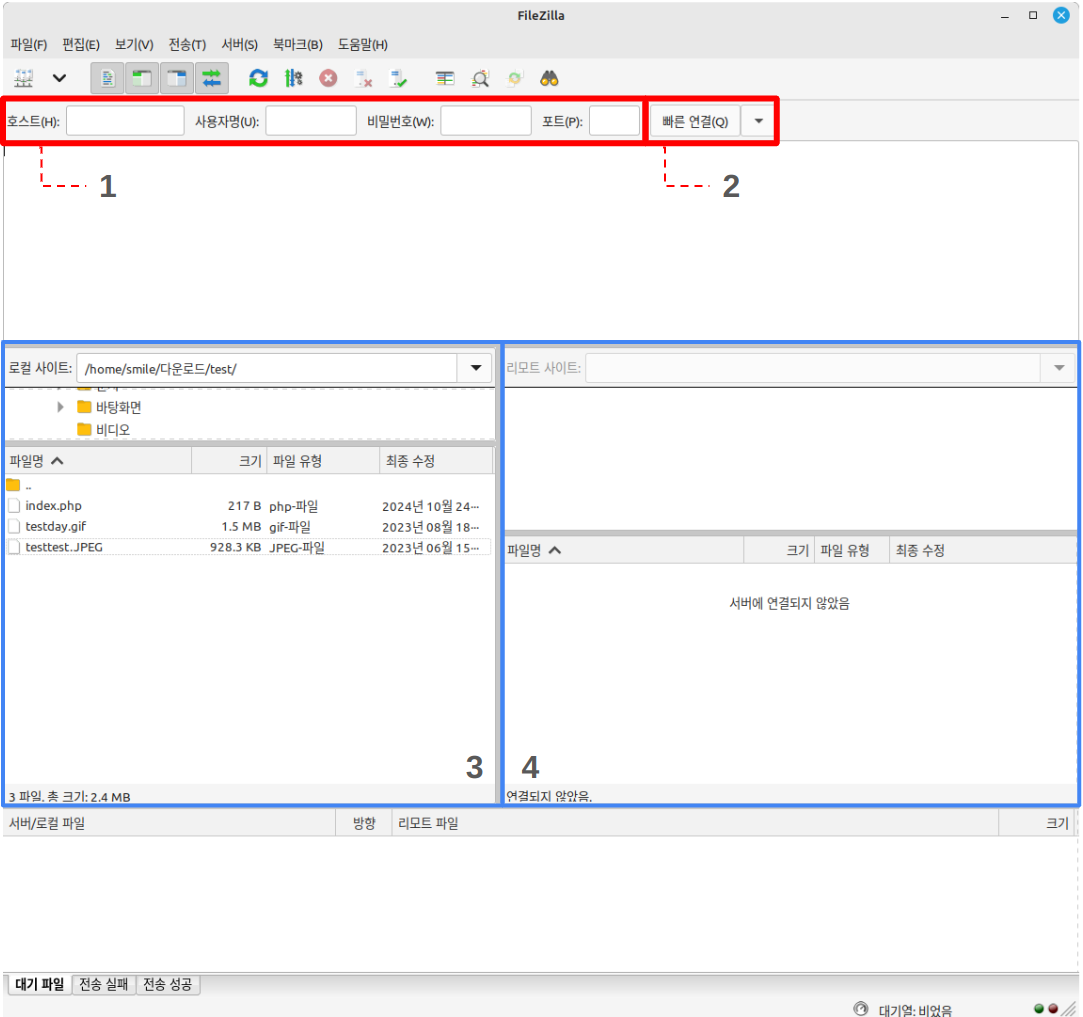Expand the Site Manager dropdown arrow
1083x1017 pixels.
[x=59, y=78]
